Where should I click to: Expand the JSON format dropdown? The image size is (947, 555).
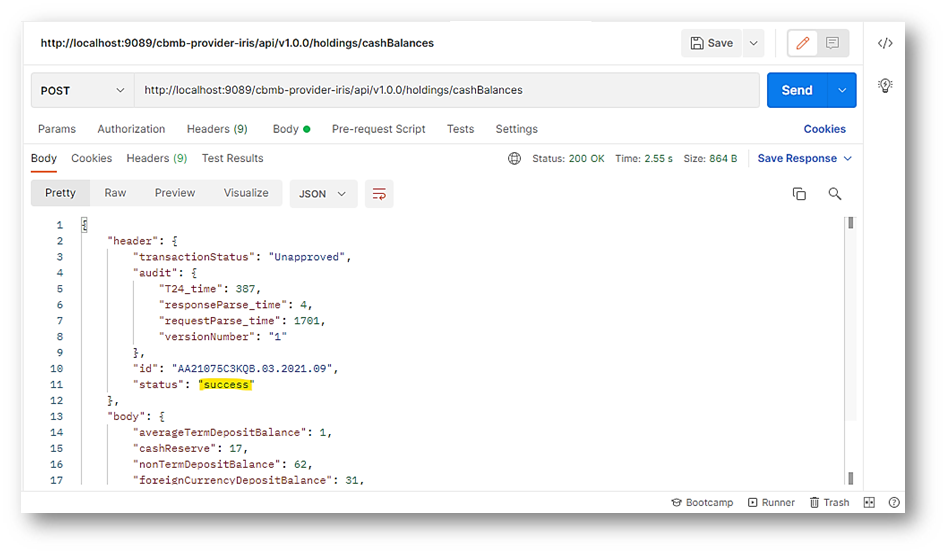(323, 194)
